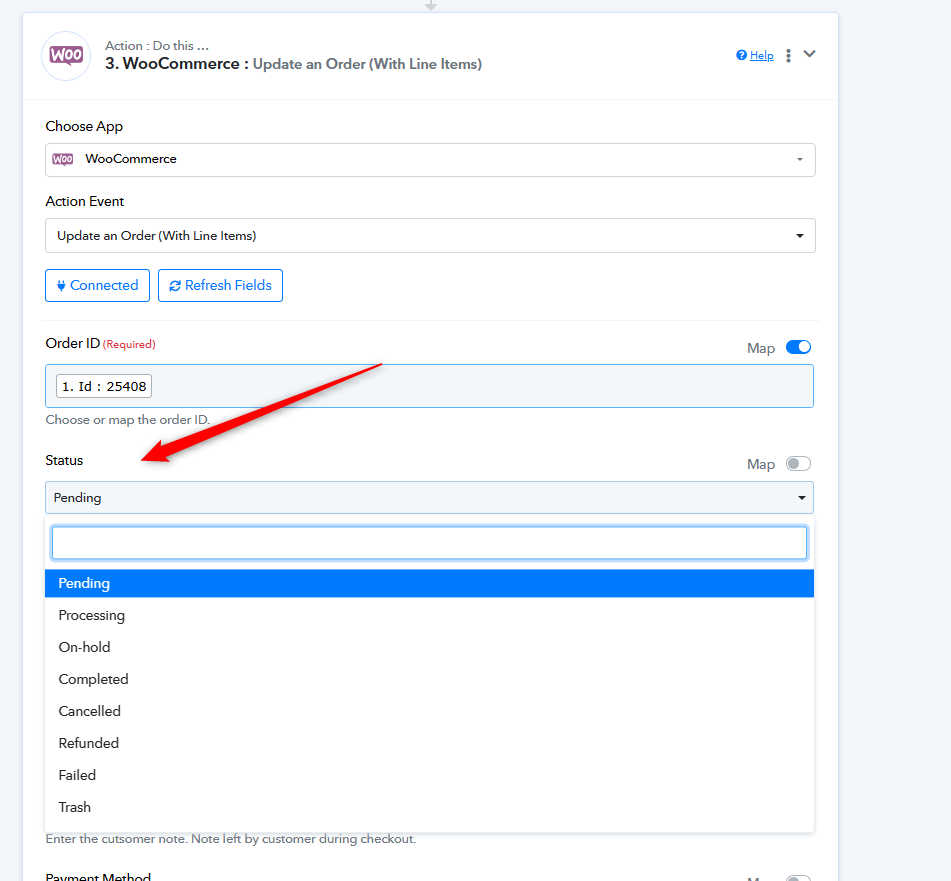Choose On-hold from status list
Image resolution: width=951 pixels, height=881 pixels.
coord(85,647)
